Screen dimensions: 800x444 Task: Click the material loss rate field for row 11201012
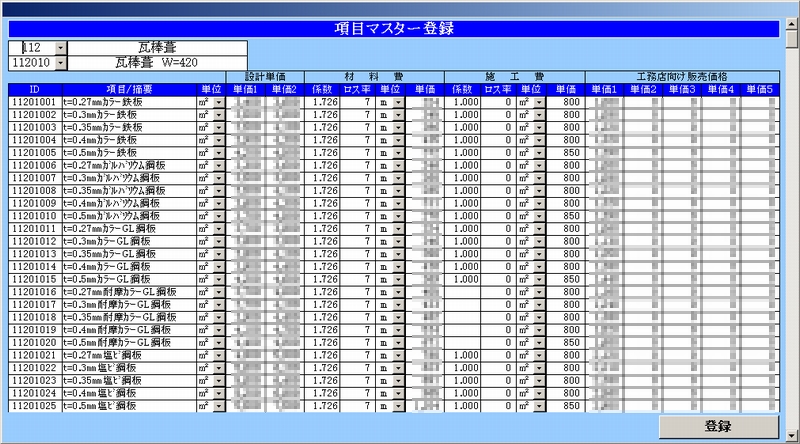tap(357, 241)
